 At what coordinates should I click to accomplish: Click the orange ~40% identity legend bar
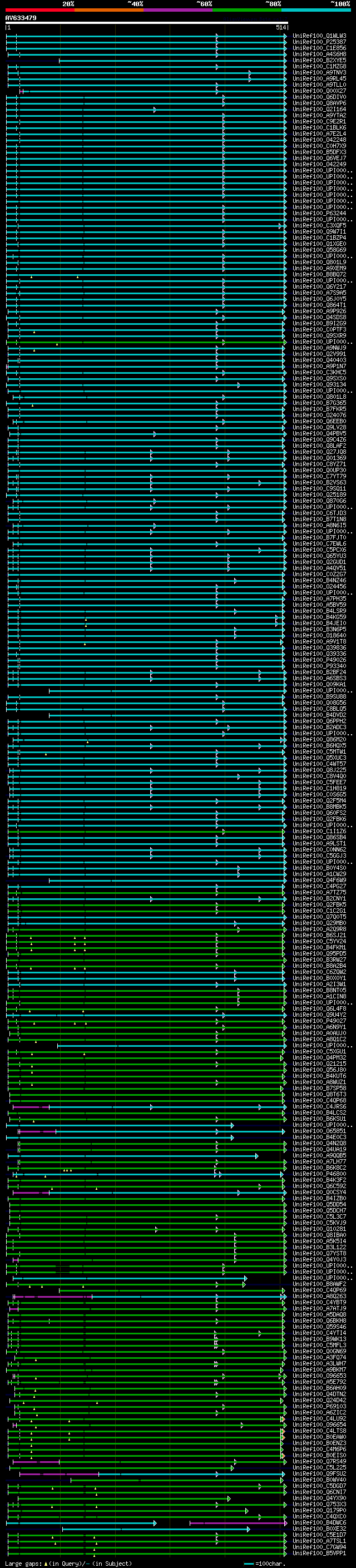pos(109,11)
